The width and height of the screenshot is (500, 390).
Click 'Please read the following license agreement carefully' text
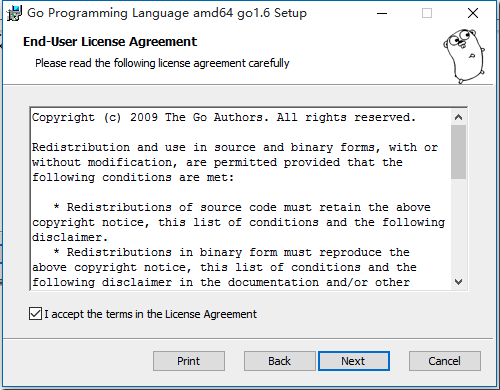coord(162,63)
